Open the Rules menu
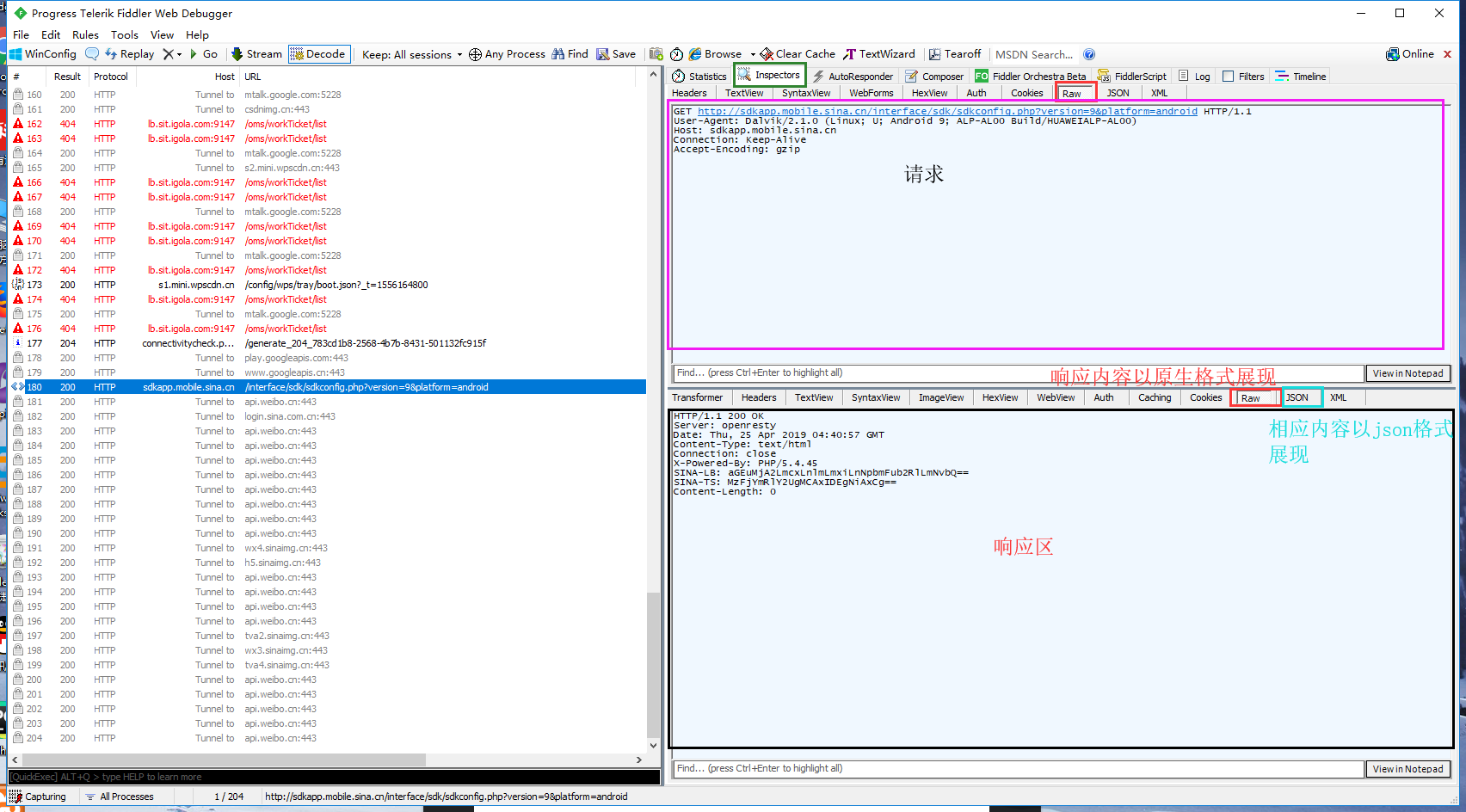The width and height of the screenshot is (1466, 812). [x=85, y=34]
